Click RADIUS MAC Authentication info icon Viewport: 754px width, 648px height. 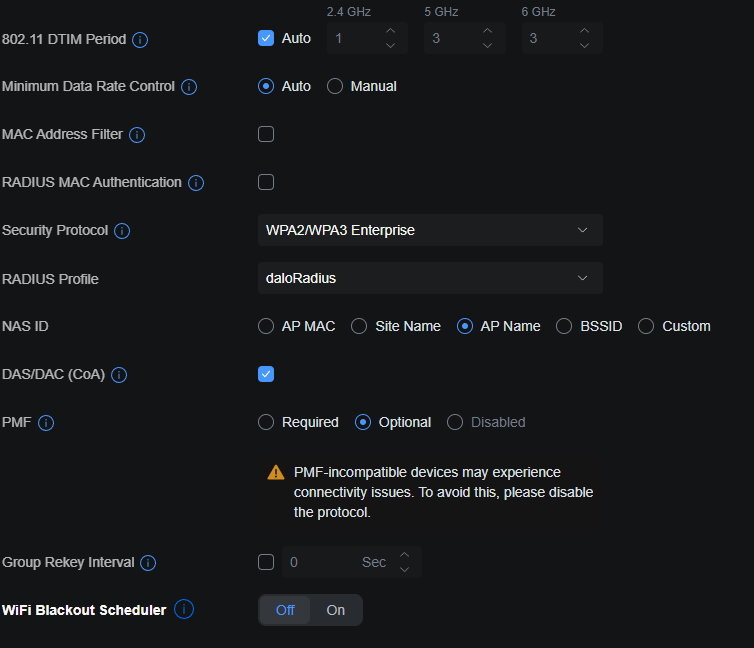click(x=196, y=183)
